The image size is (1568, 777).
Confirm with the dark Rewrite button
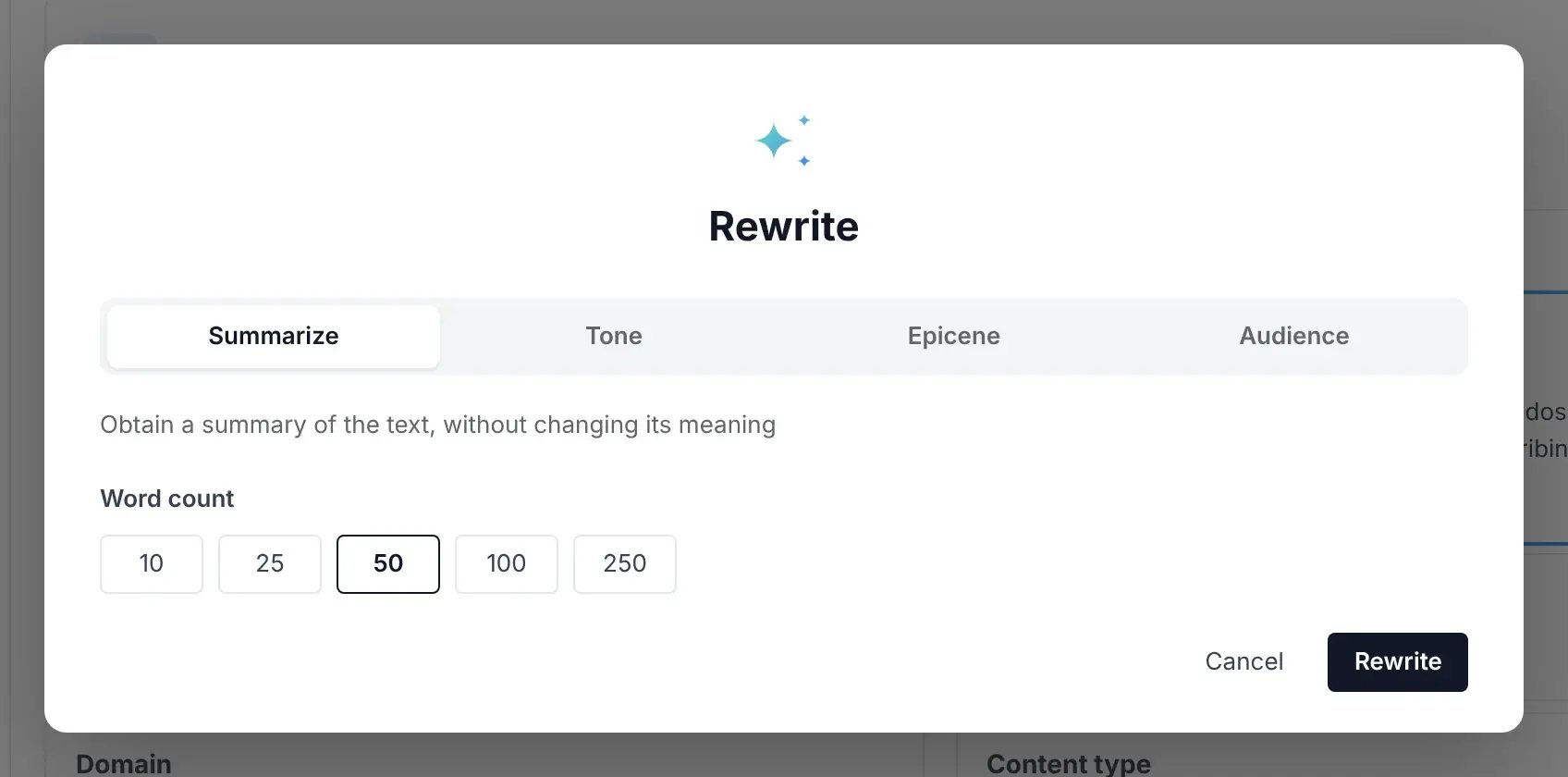point(1398,662)
